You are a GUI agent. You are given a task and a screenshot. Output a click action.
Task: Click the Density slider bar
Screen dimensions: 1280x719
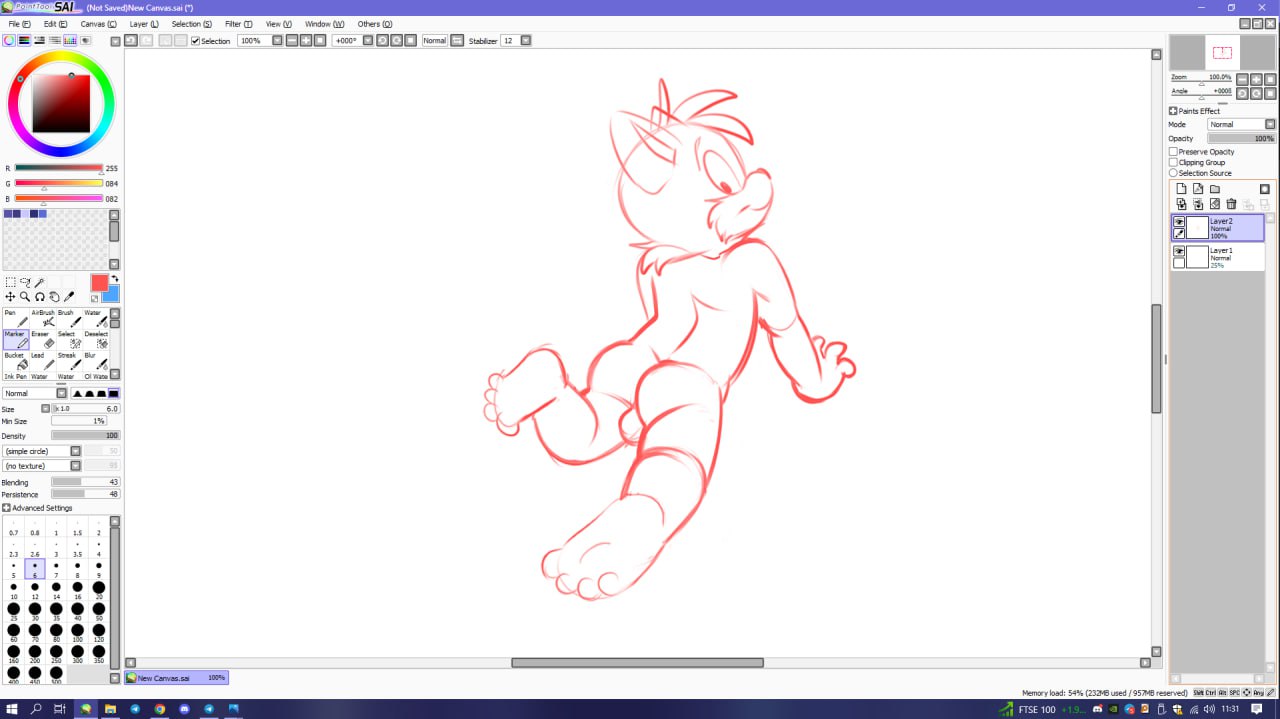click(85, 436)
